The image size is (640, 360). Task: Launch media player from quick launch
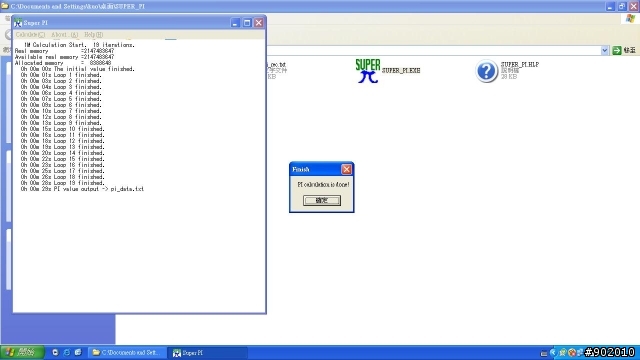(56, 353)
